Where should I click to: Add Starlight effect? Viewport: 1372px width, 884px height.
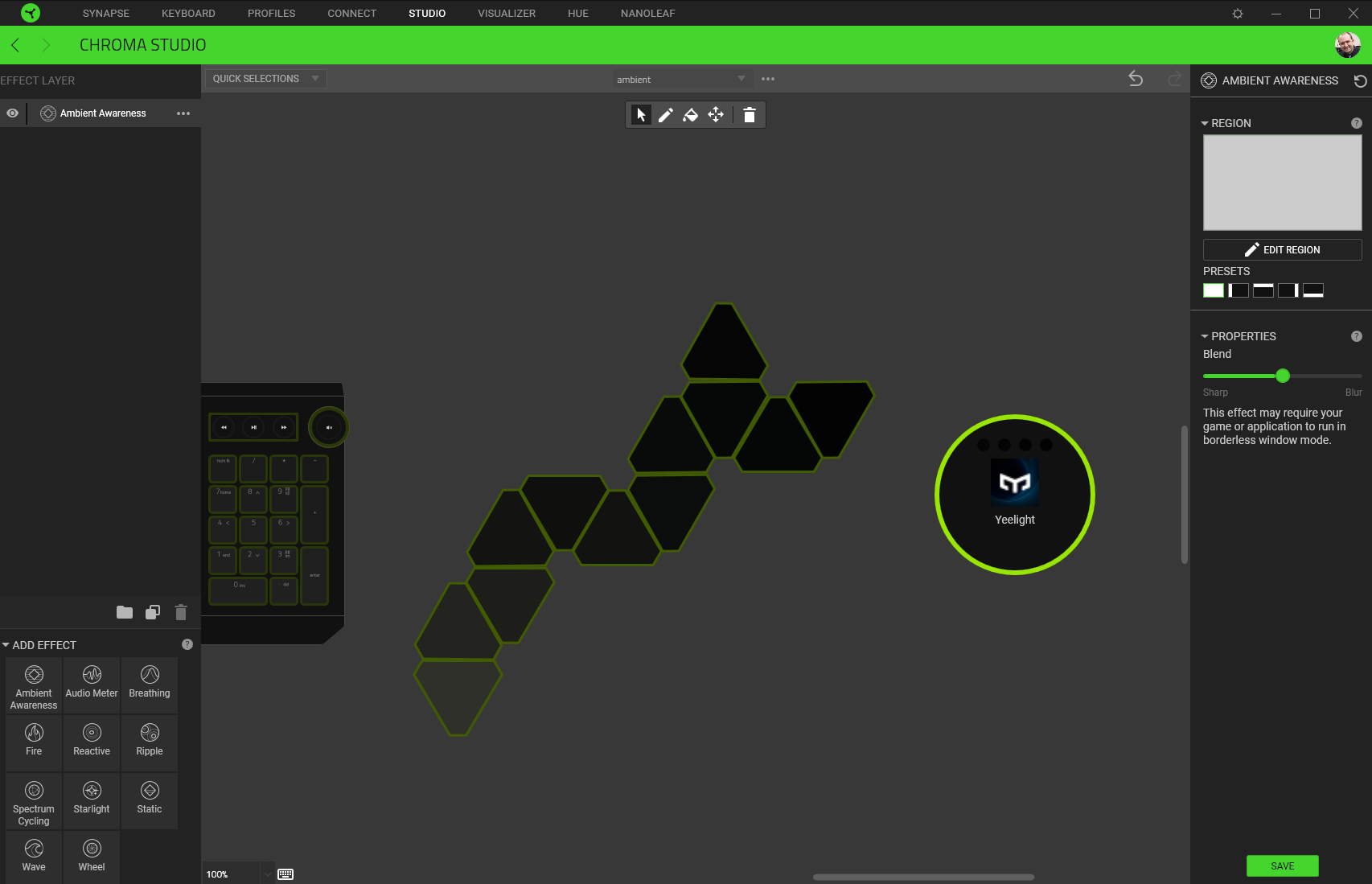click(x=92, y=802)
